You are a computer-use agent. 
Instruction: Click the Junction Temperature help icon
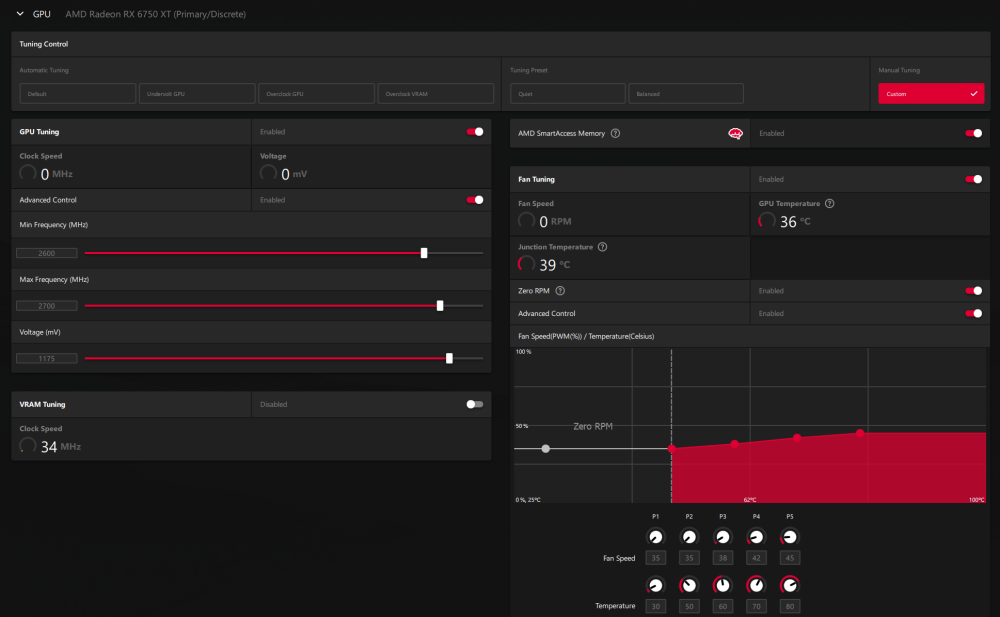(602, 246)
